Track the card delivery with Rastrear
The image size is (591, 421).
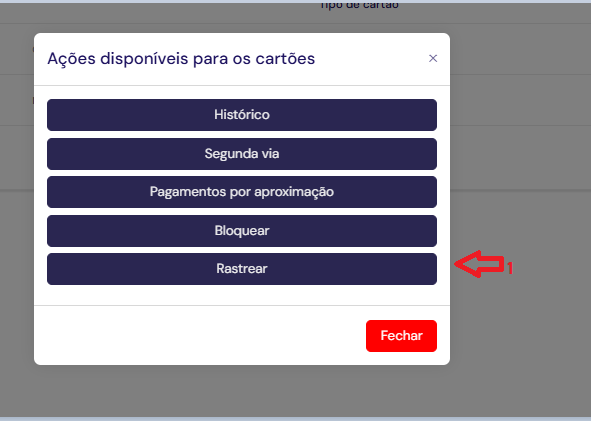click(242, 269)
